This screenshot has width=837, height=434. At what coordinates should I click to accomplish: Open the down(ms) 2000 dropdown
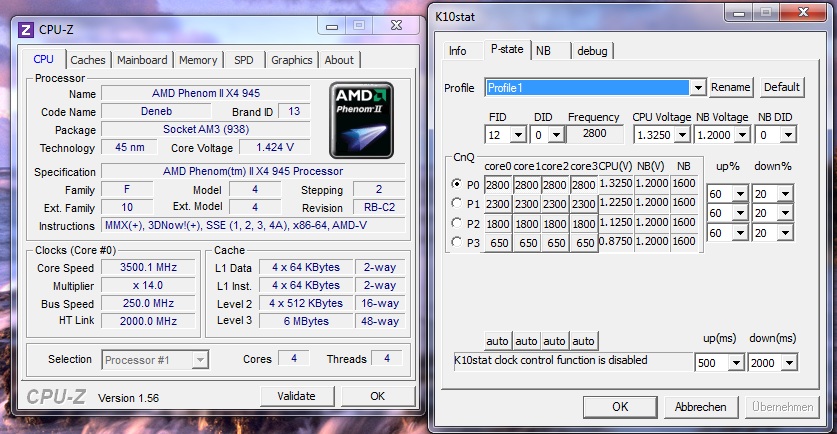click(789, 363)
